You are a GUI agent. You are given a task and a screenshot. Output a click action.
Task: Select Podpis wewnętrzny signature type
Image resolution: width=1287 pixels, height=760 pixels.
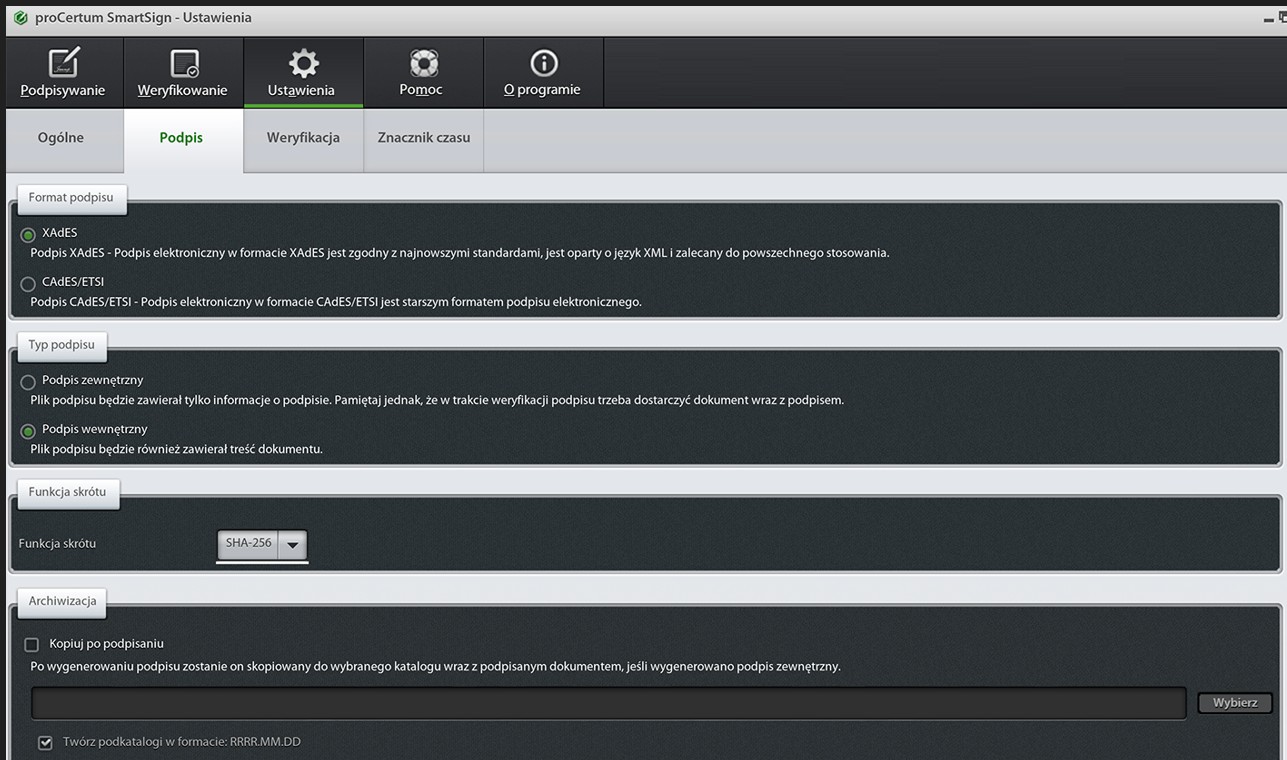[28, 431]
